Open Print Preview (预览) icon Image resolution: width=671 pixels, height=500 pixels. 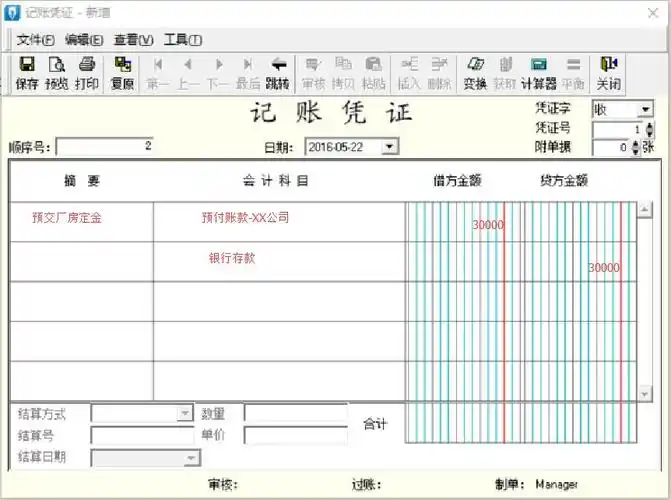(x=57, y=73)
